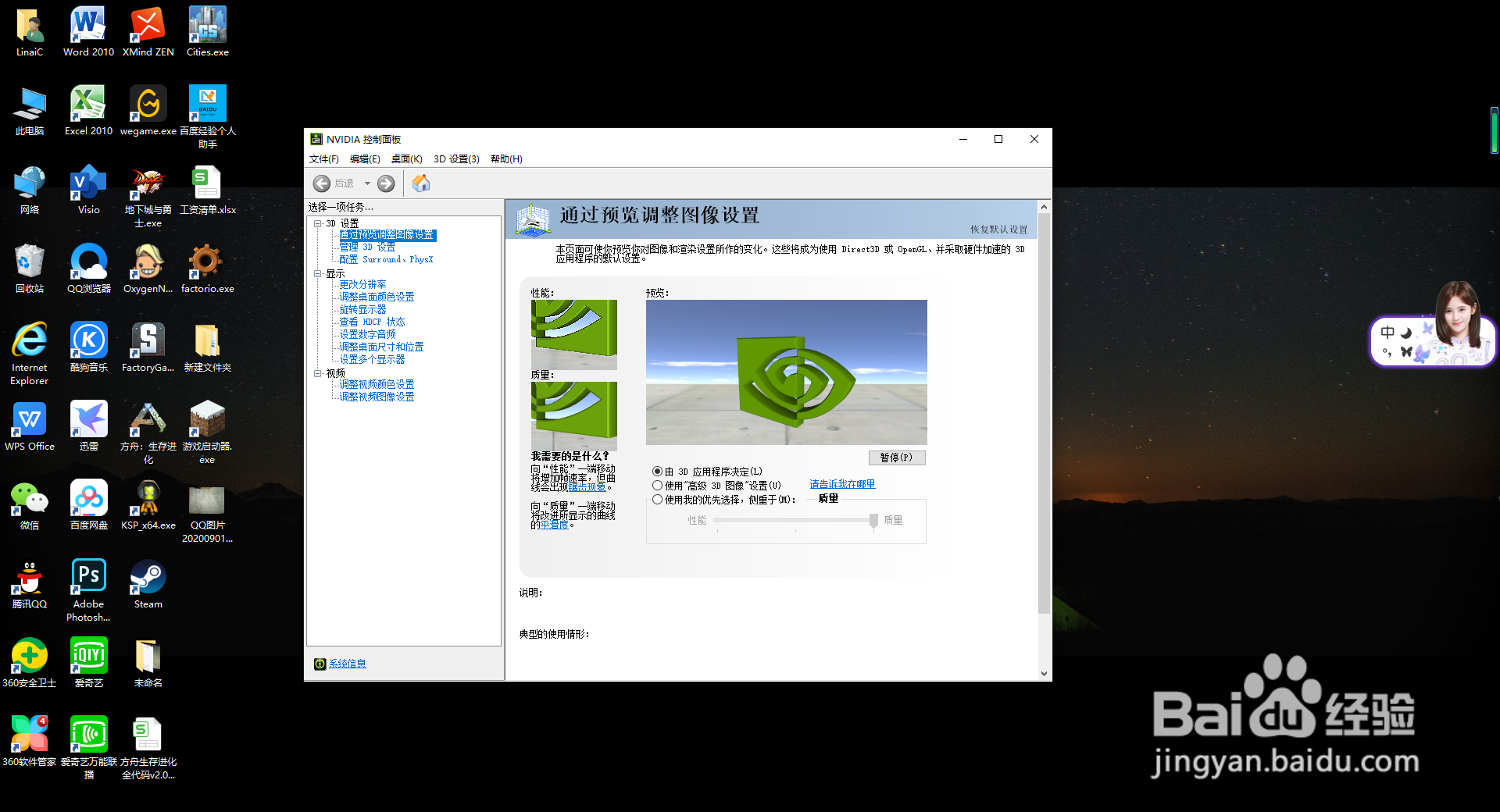Click the Back arrow toolbar icon
Image resolution: width=1500 pixels, height=812 pixels.
[x=321, y=183]
